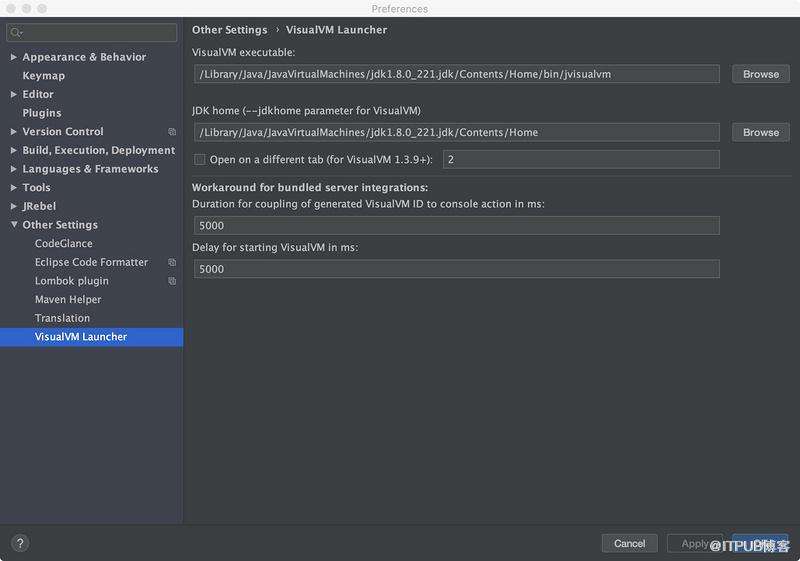The image size is (800, 561).
Task: Expand Languages & Frameworks arrow
Action: point(14,169)
